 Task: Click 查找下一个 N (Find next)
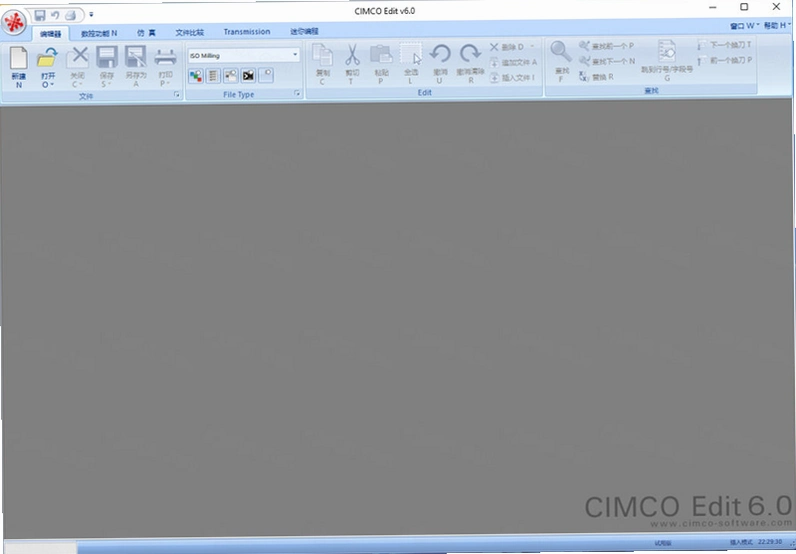click(x=607, y=61)
